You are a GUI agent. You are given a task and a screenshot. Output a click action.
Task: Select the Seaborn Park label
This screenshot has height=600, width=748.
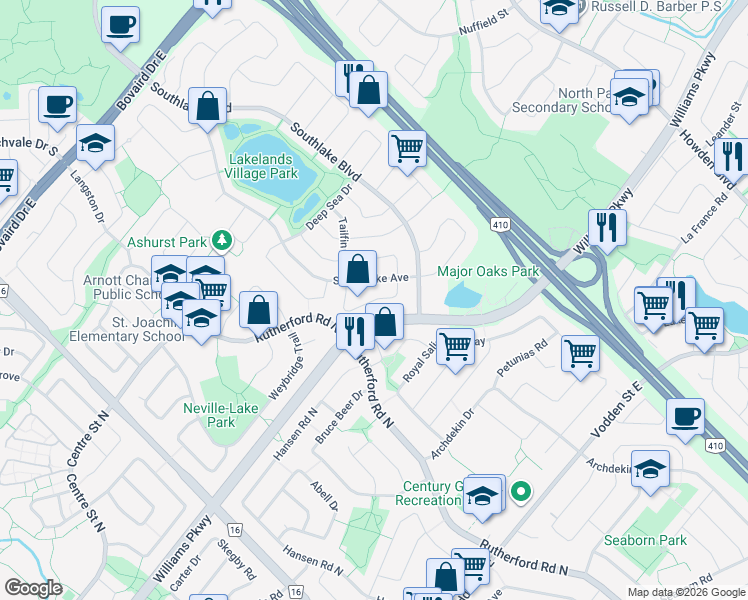(x=645, y=540)
